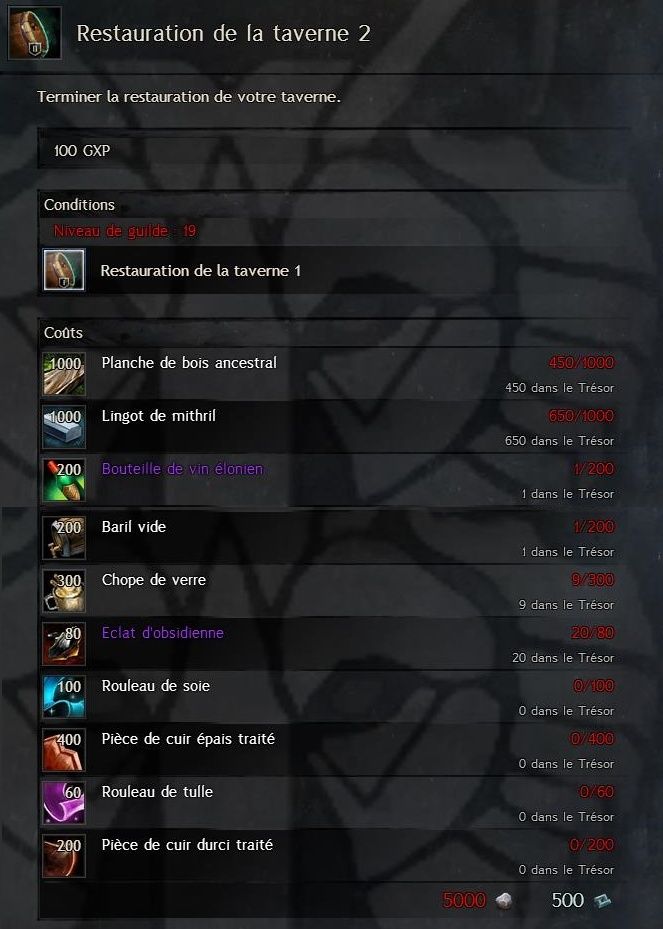This screenshot has height=929, width=663.
Task: Click the red Niveau de guilde 19 condition
Action: [125, 230]
